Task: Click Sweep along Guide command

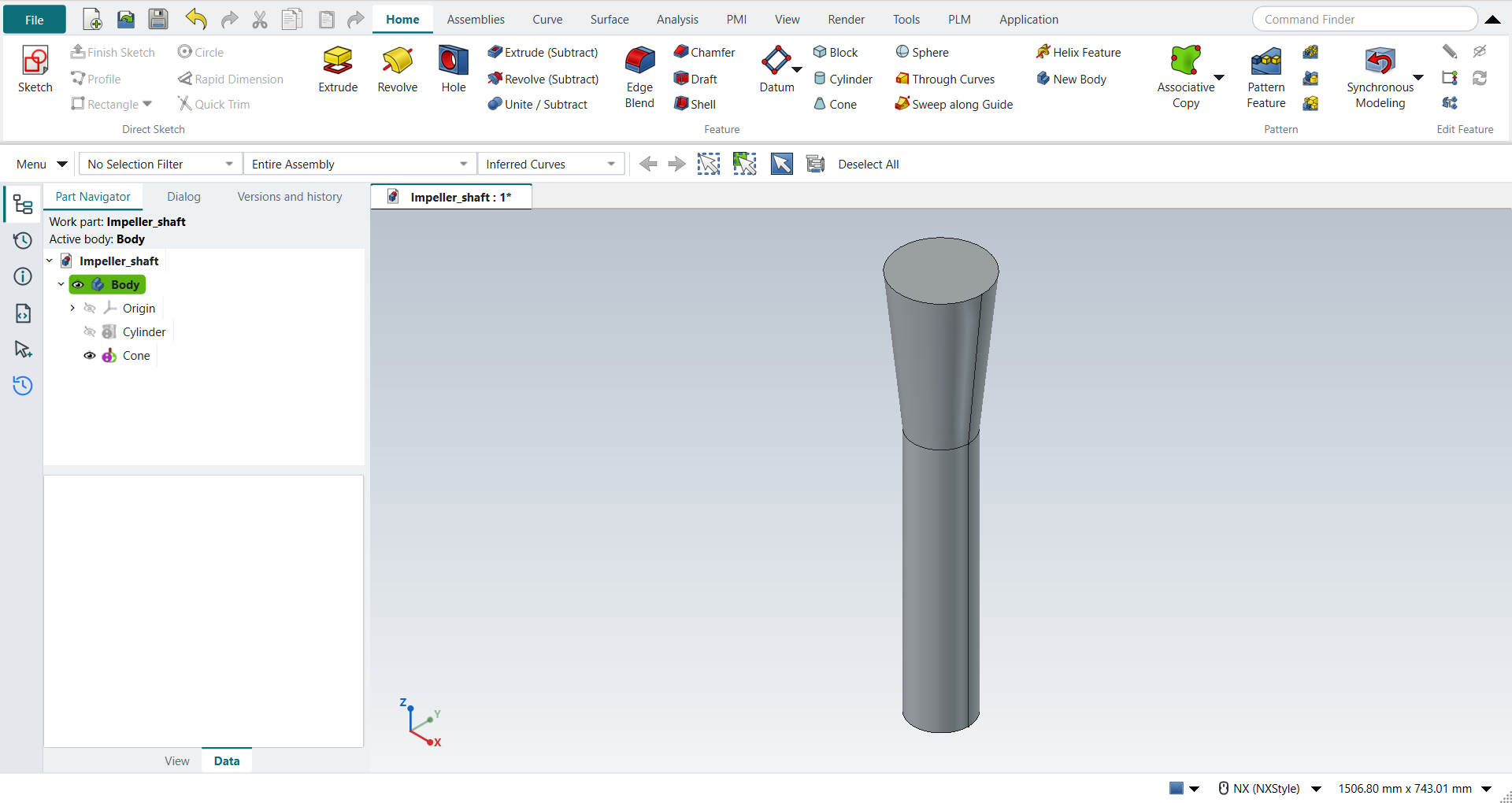Action: (x=954, y=104)
